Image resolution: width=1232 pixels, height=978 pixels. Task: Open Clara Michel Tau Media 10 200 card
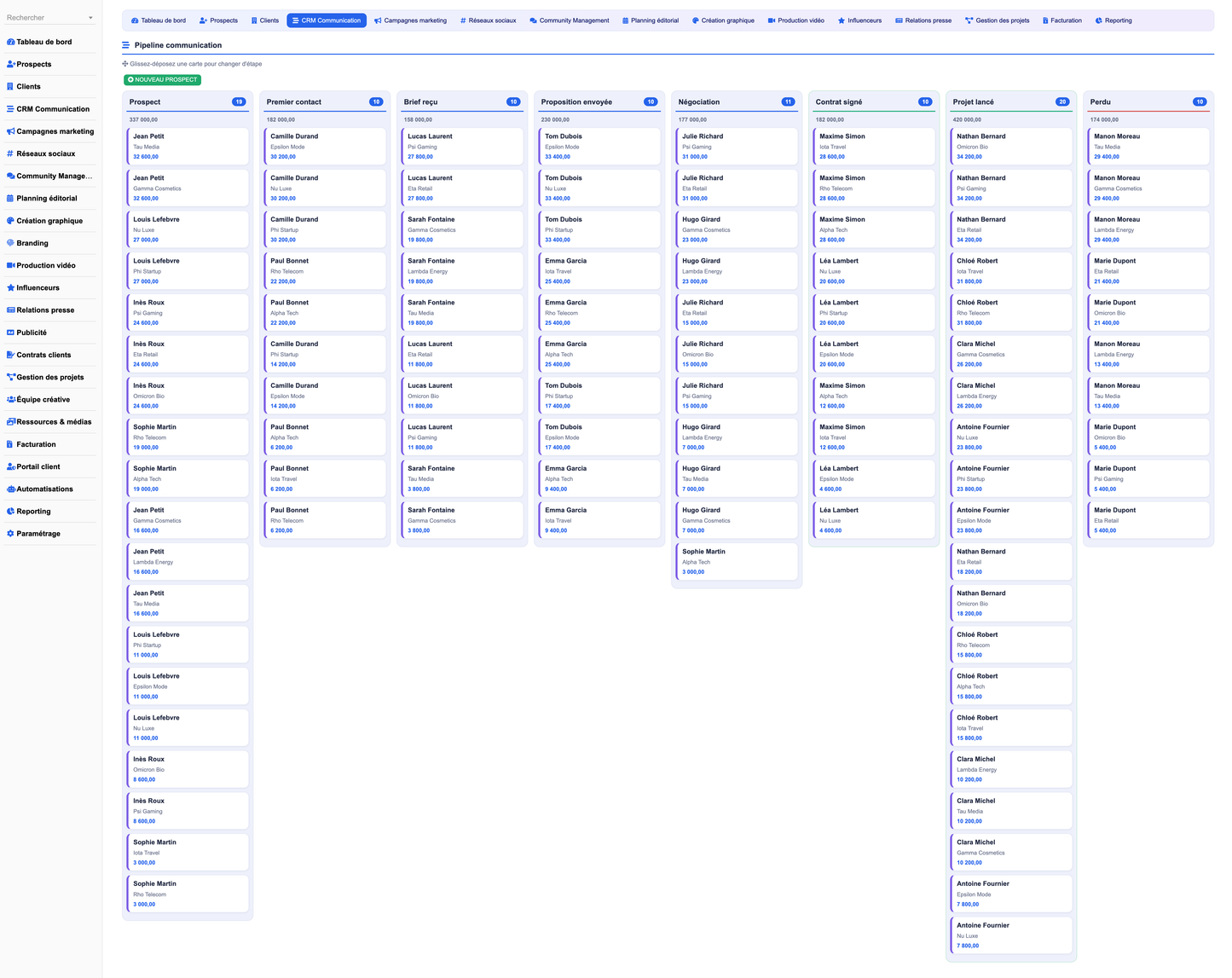[1011, 810]
